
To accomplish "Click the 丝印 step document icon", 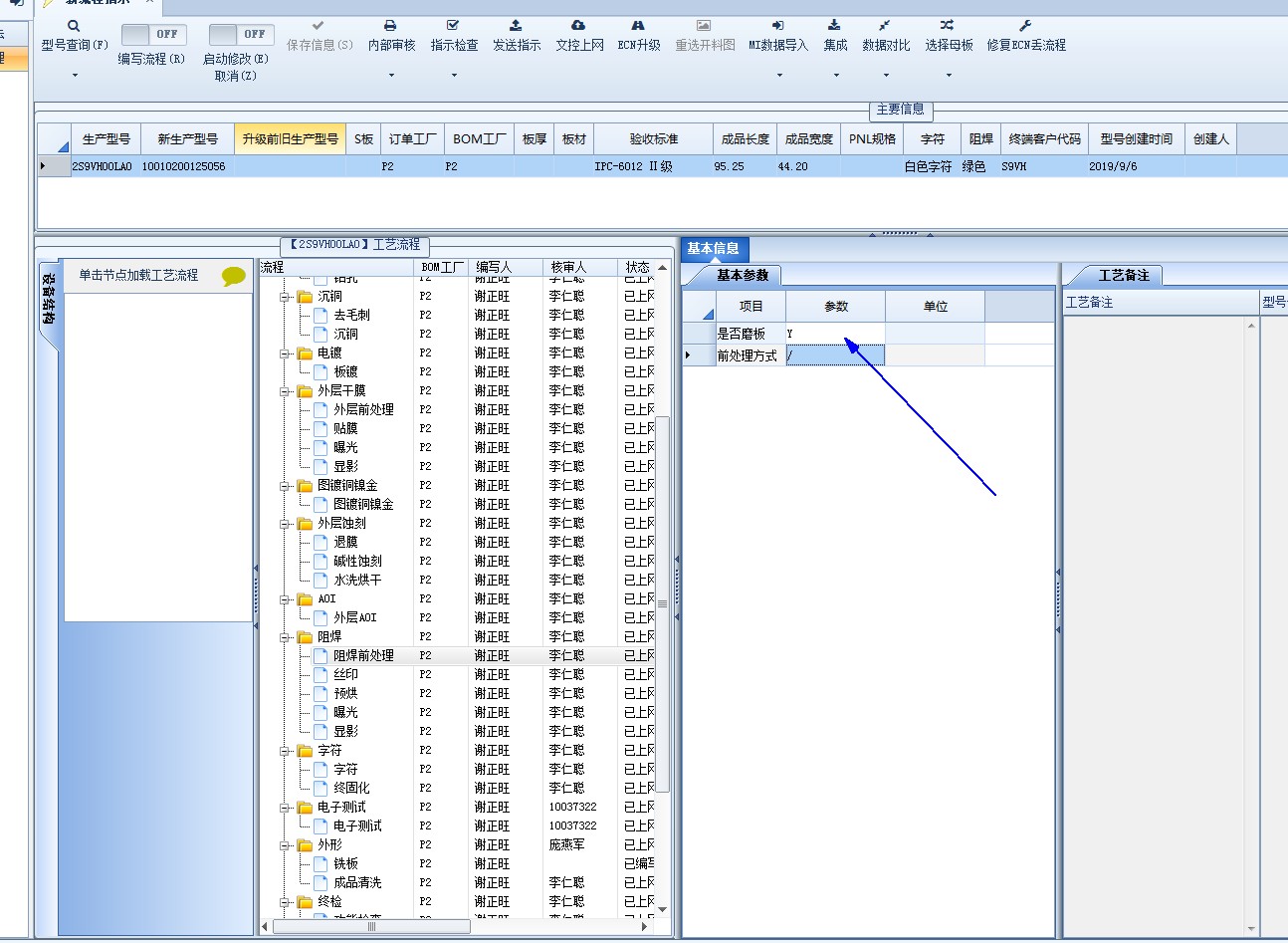I will coord(321,675).
